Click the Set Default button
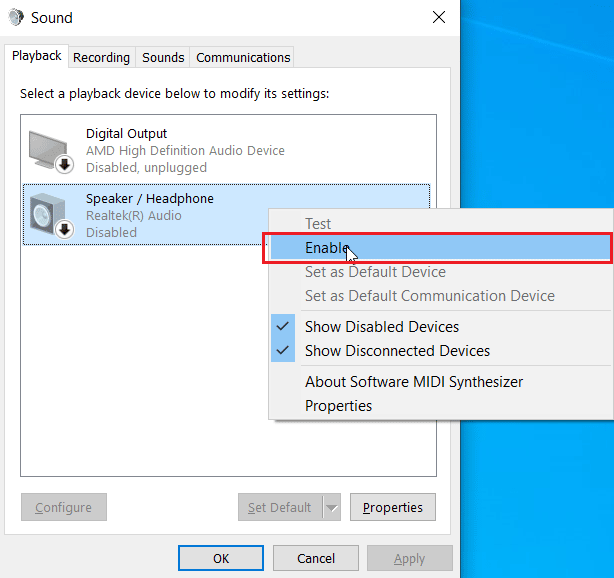Viewport: 614px width, 578px height. click(x=280, y=507)
